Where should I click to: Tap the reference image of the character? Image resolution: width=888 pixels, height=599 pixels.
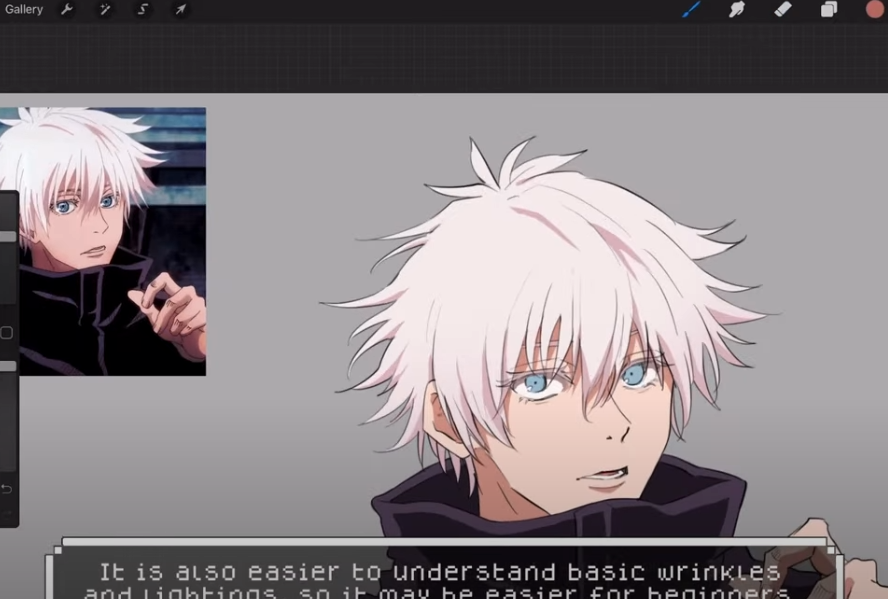coord(103,241)
